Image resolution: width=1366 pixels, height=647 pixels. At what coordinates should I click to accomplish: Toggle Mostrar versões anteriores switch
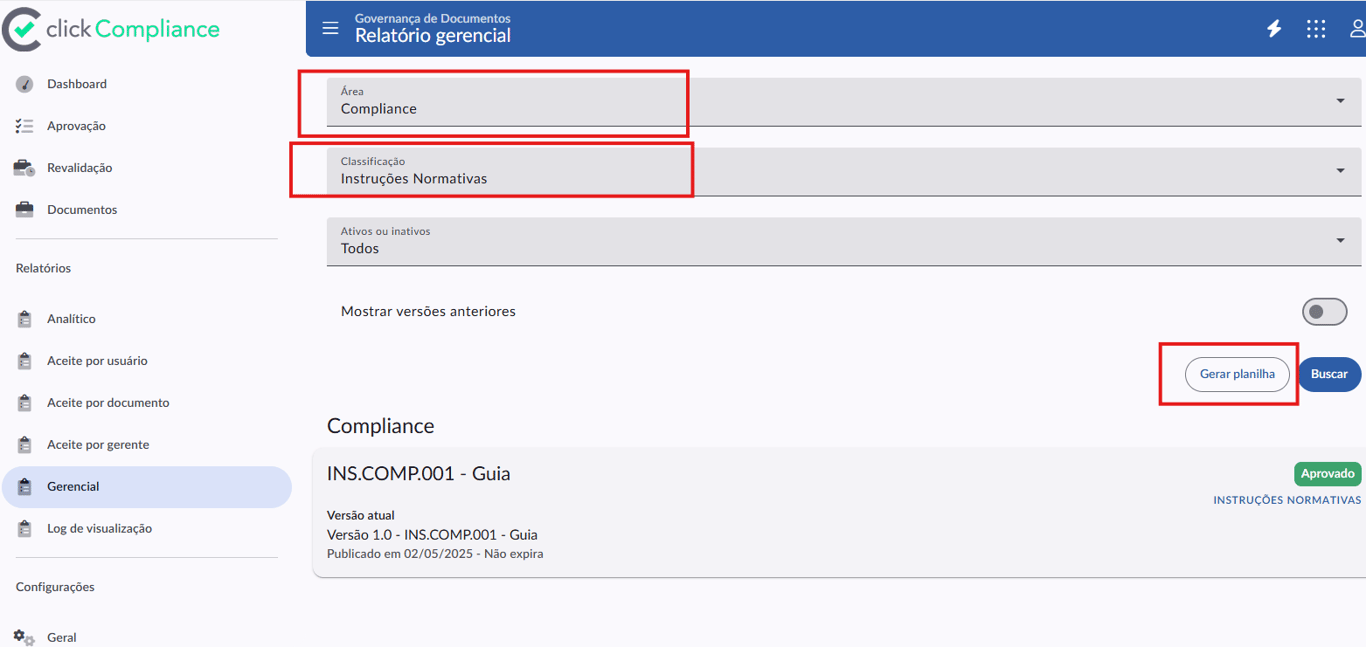[1325, 312]
